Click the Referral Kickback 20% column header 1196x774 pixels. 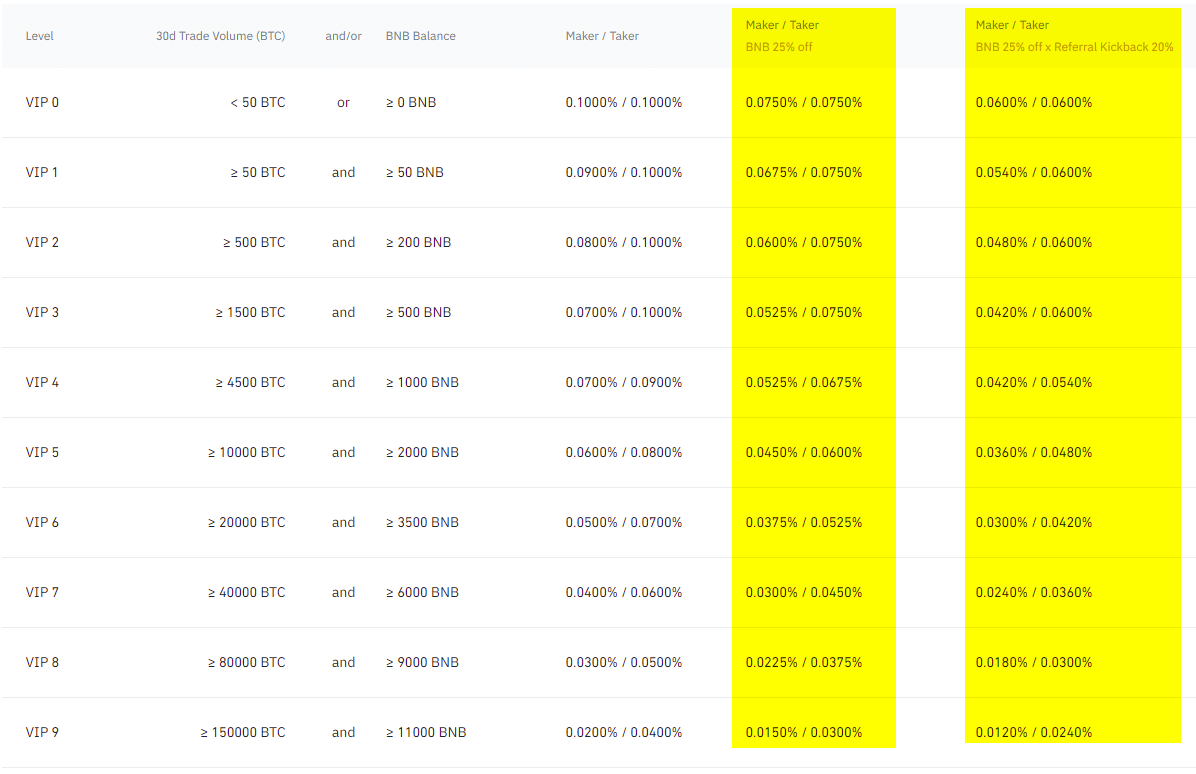click(x=1075, y=47)
